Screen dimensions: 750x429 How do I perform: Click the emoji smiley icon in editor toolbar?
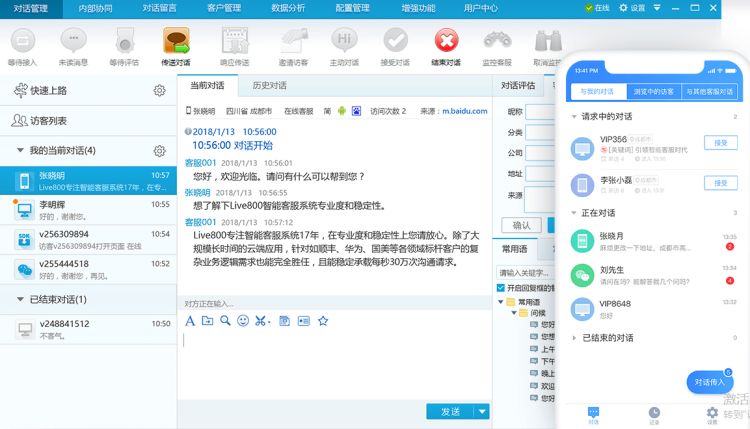[243, 321]
